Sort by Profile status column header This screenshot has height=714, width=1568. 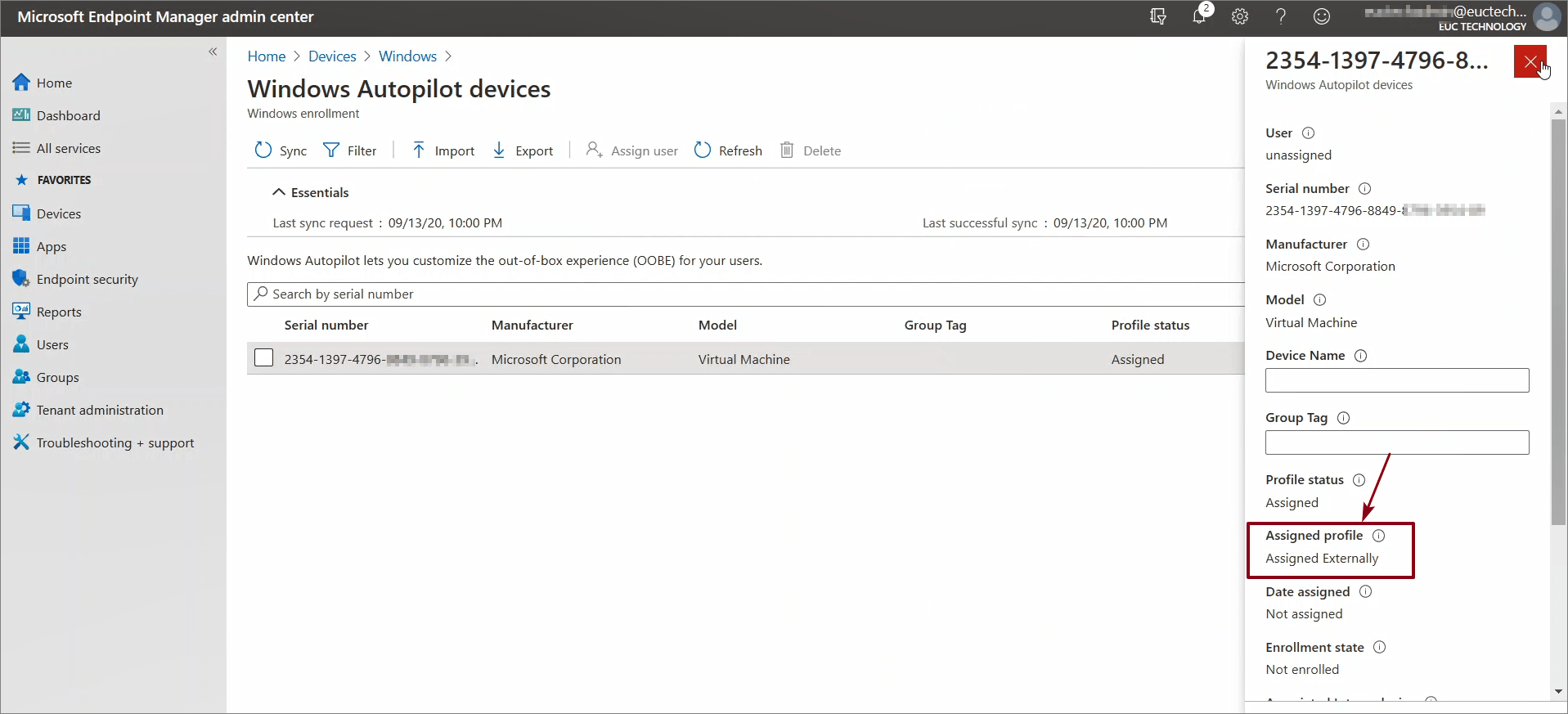(1150, 325)
